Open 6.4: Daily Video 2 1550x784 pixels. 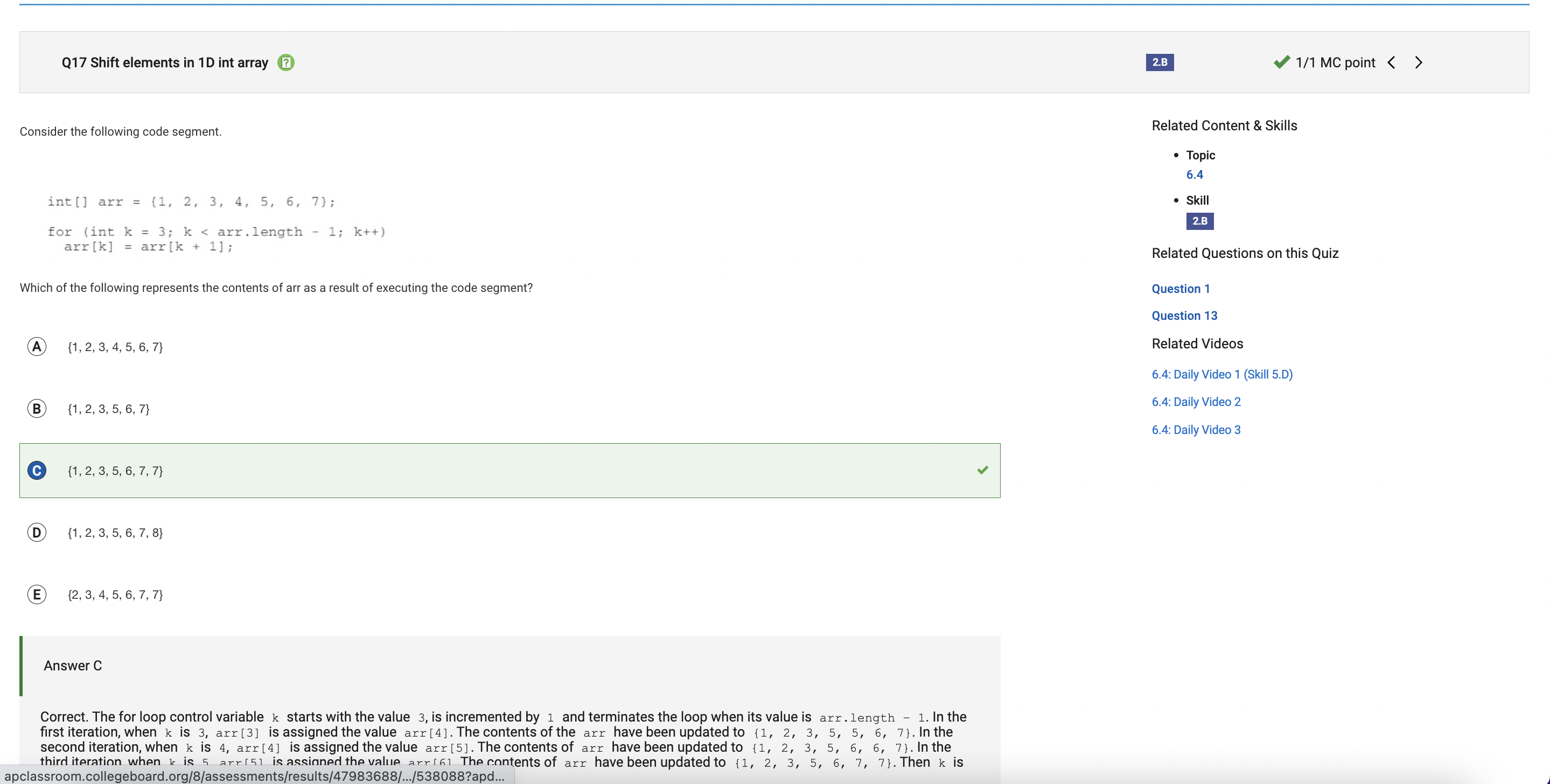pyautogui.click(x=1196, y=402)
